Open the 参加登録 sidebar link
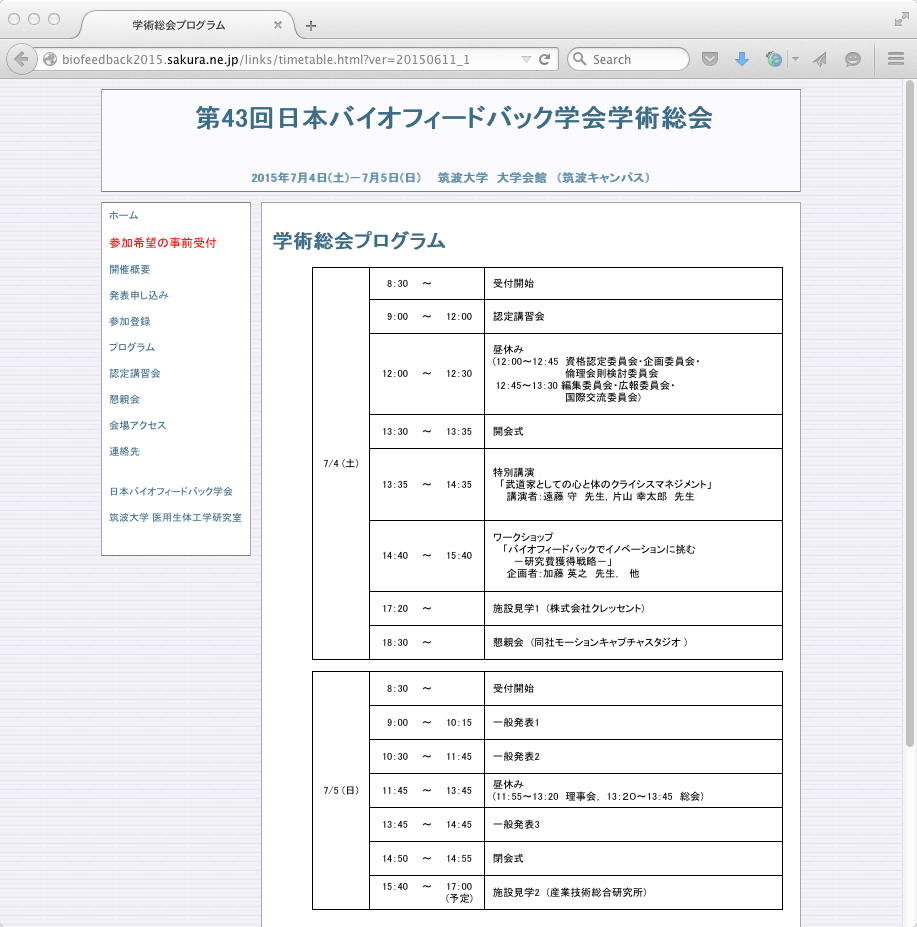 129,321
